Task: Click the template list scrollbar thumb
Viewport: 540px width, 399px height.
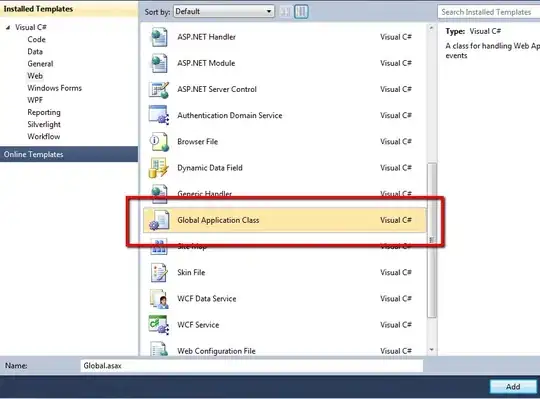Action: coord(432,240)
